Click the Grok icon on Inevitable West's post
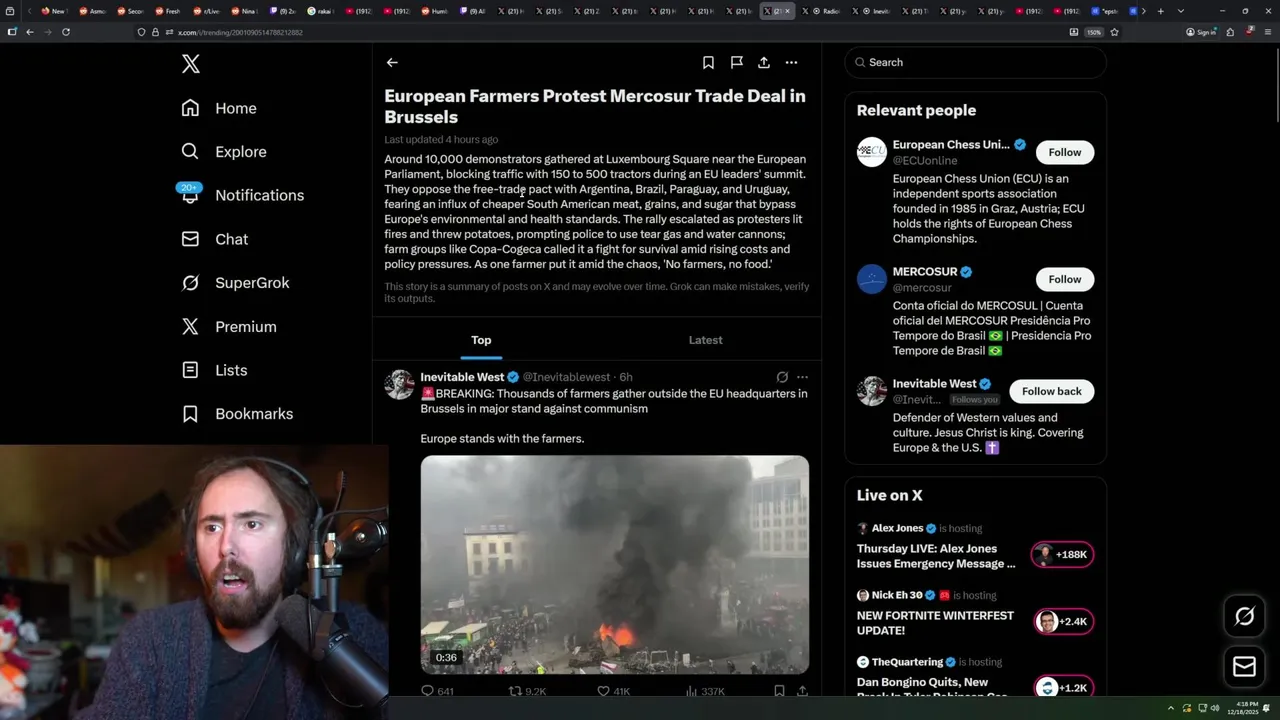1280x720 pixels. click(x=782, y=377)
